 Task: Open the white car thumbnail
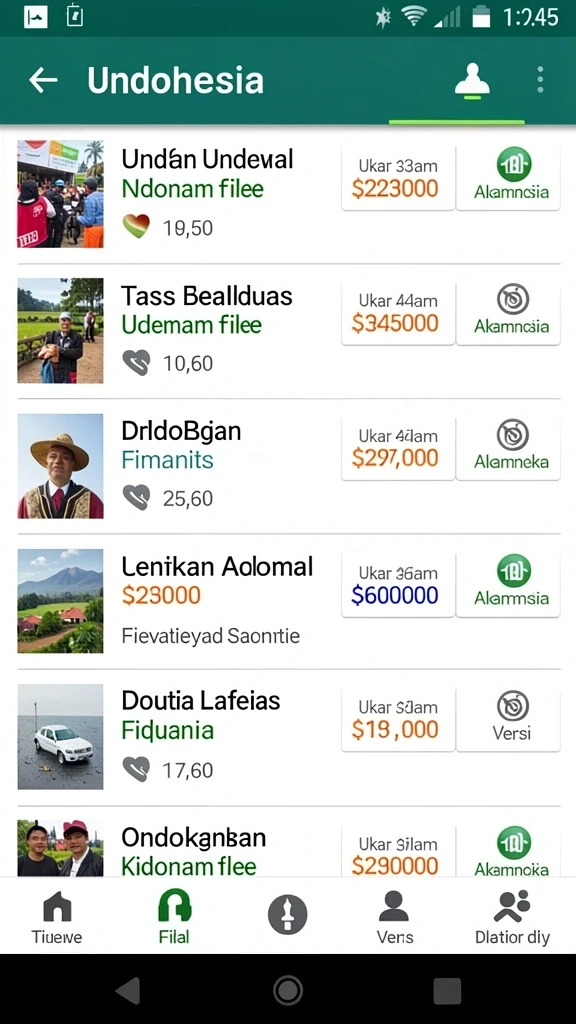60,737
